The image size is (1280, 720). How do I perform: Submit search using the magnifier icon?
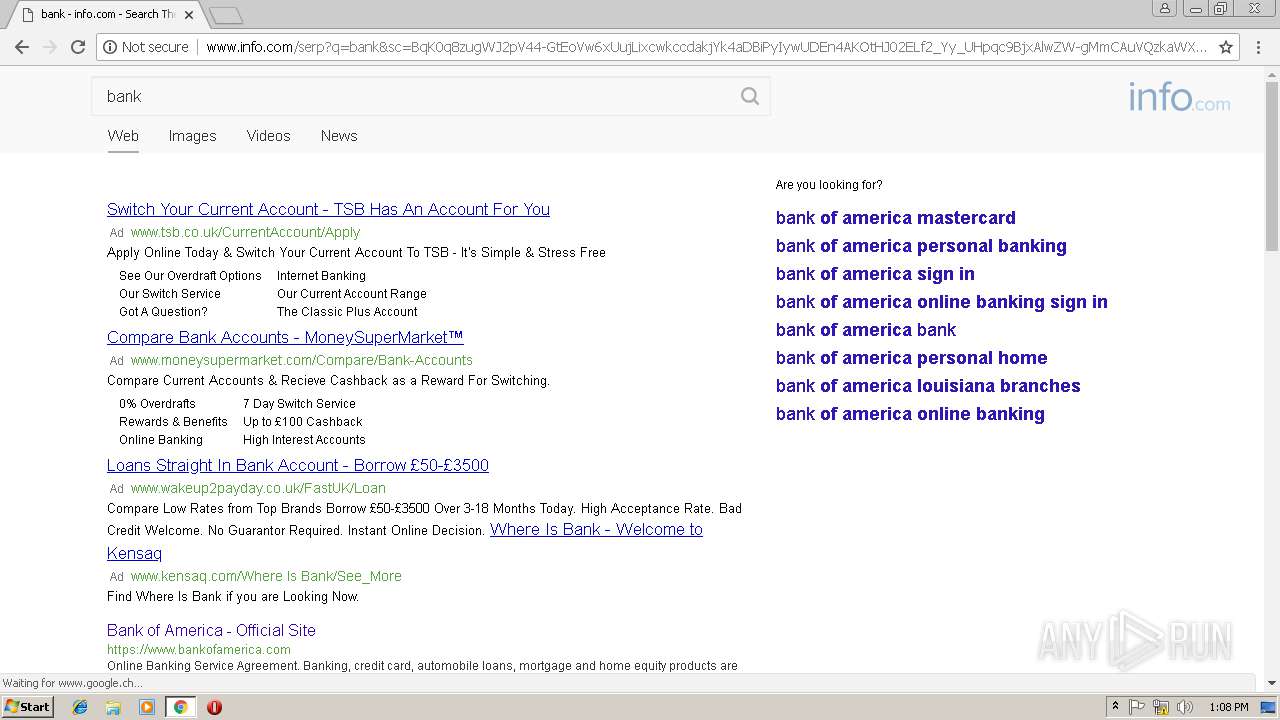(x=750, y=96)
